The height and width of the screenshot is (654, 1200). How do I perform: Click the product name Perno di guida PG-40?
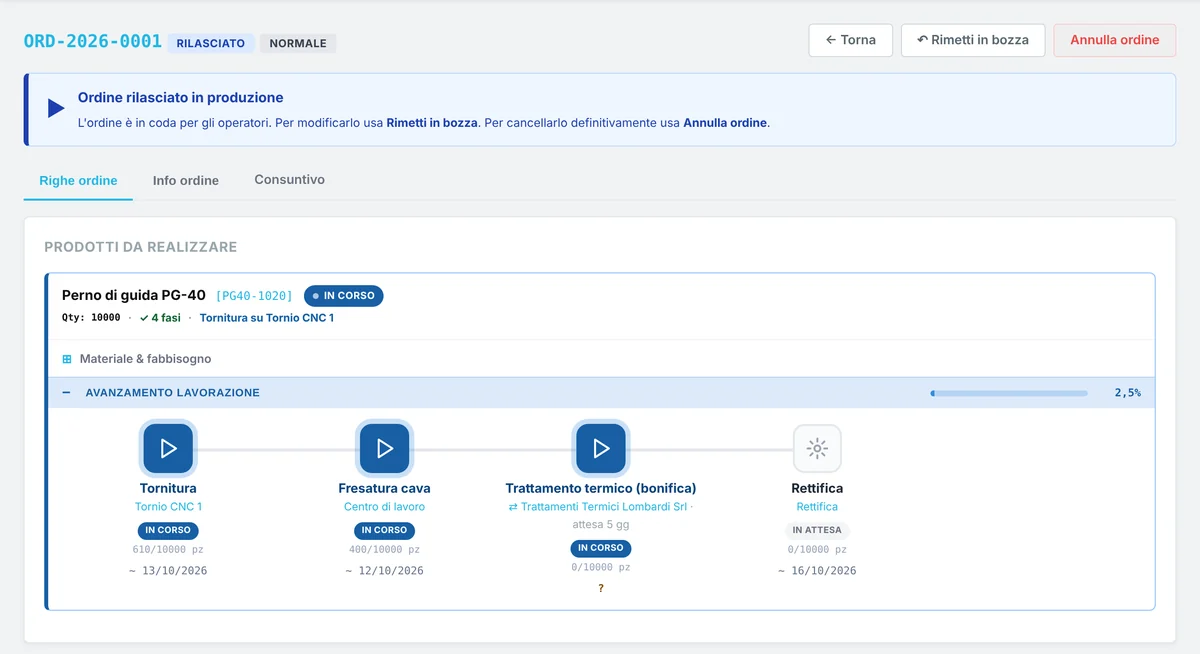[134, 295]
